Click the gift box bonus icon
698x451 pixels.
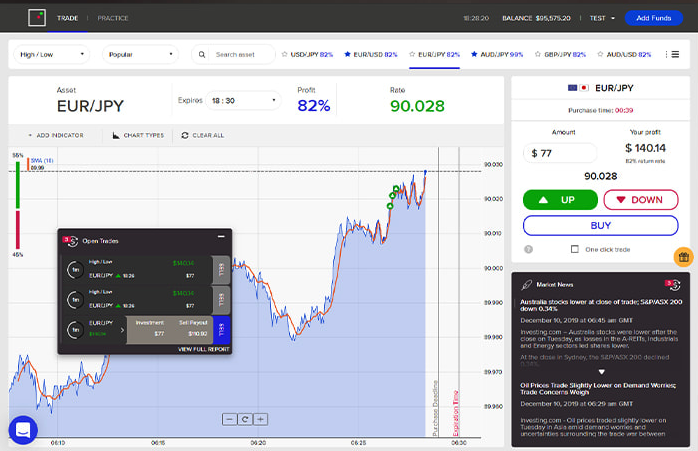point(683,256)
